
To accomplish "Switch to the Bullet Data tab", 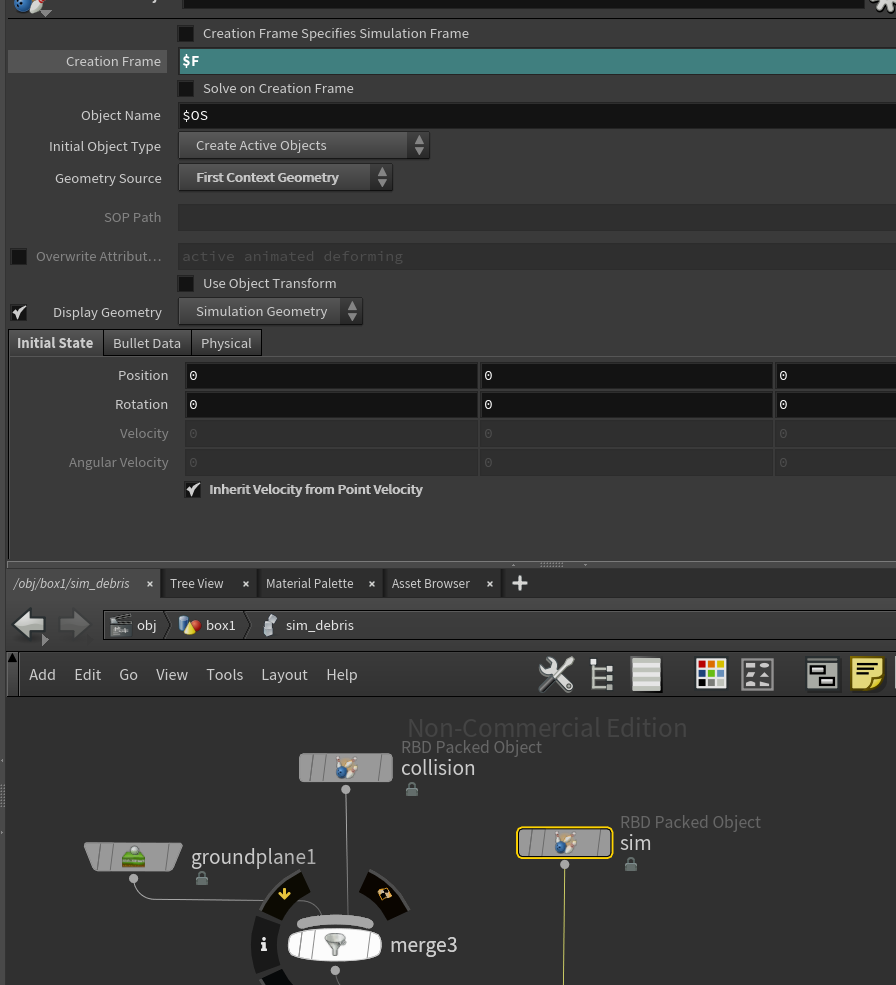I will click(147, 343).
